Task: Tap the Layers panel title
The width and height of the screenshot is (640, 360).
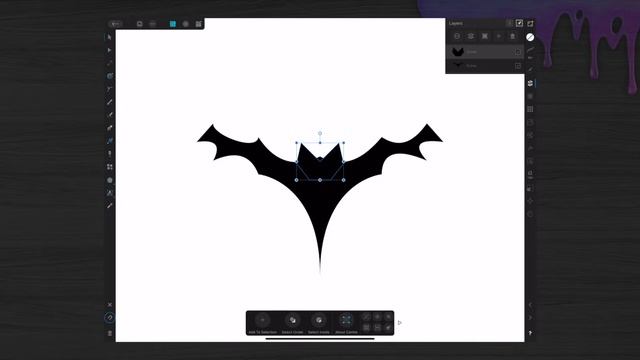Action: tap(456, 23)
